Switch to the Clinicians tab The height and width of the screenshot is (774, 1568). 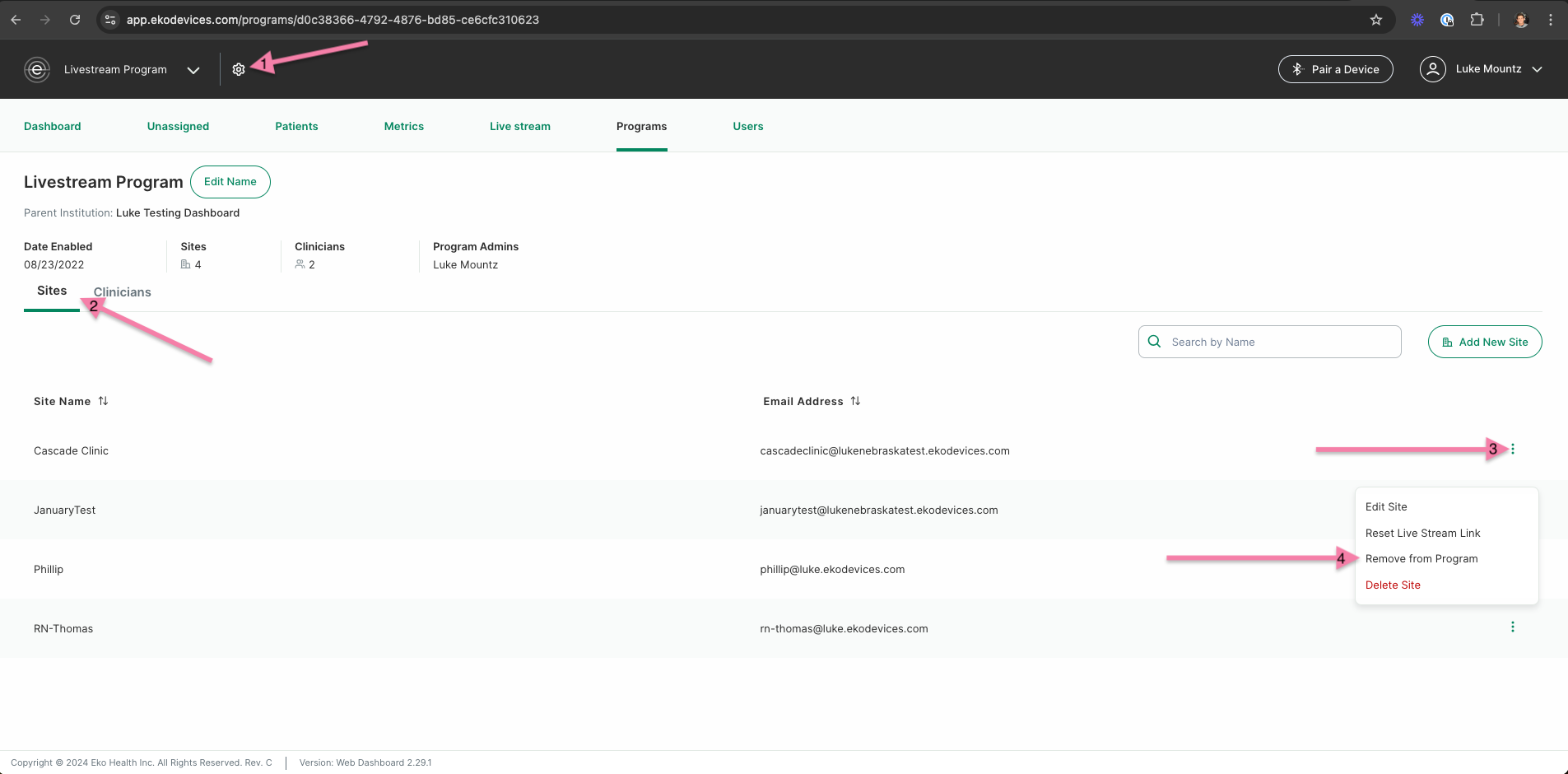123,292
